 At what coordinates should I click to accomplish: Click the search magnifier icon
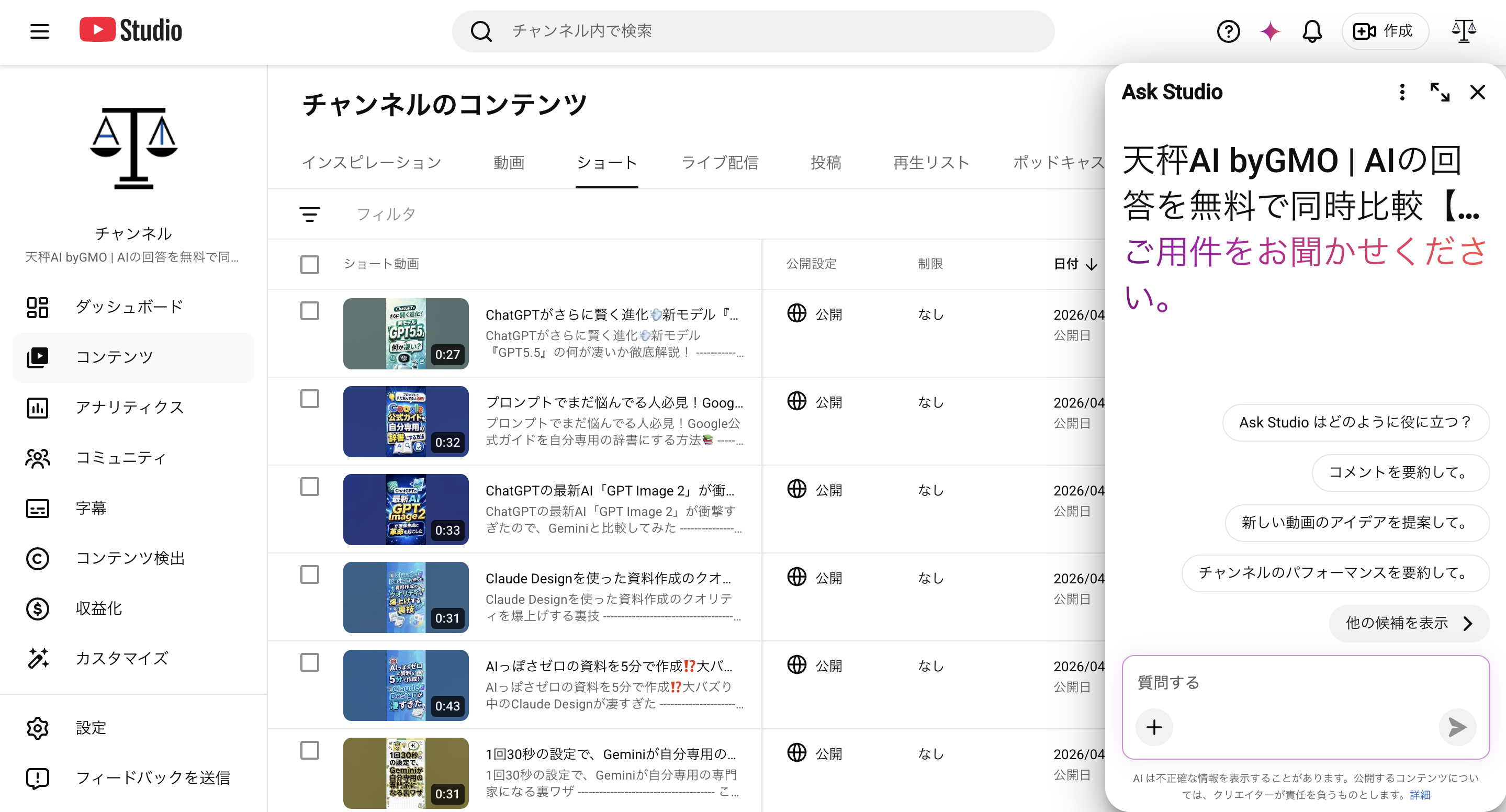tap(481, 31)
